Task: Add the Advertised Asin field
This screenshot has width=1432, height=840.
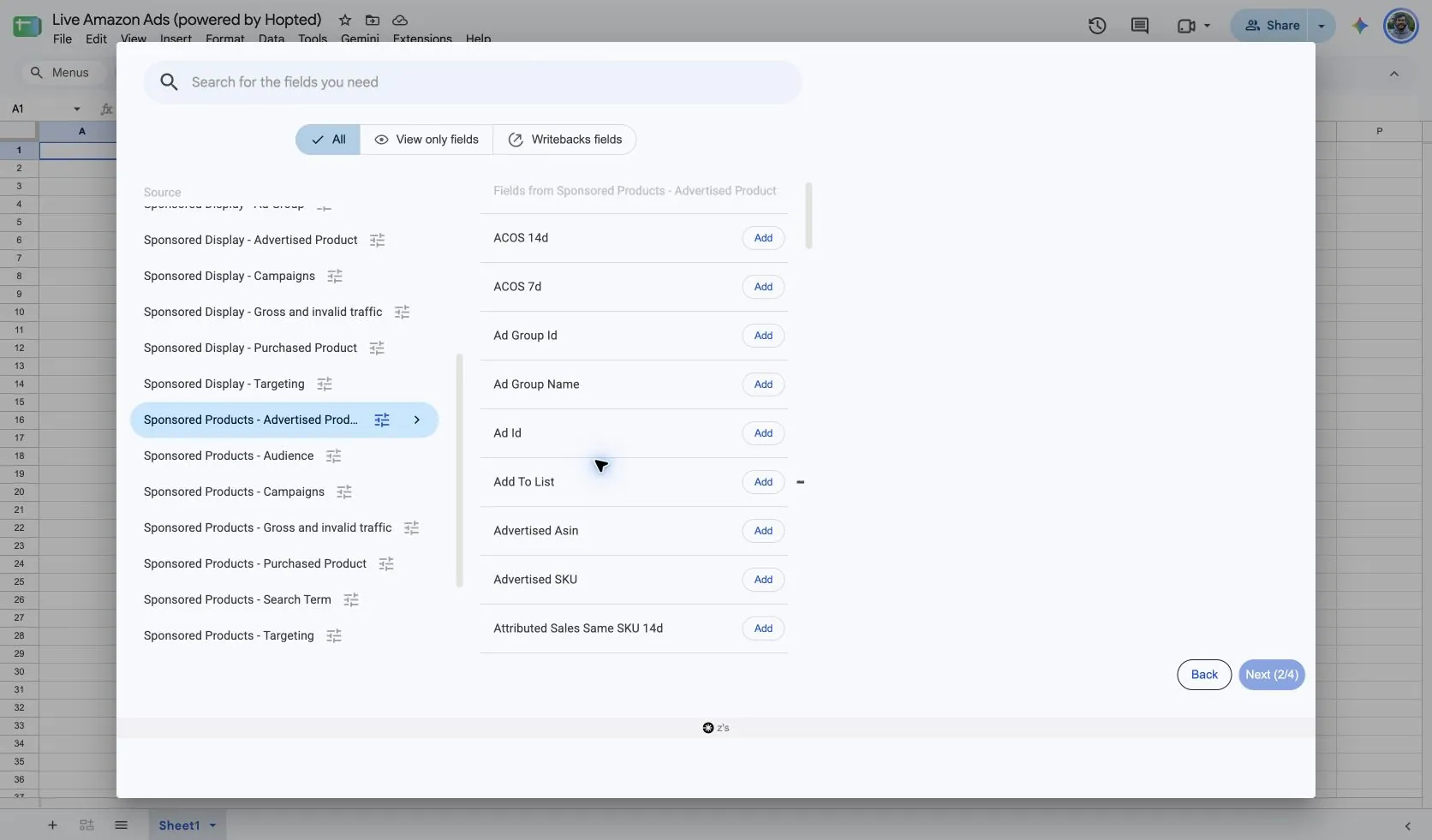Action: point(763,531)
